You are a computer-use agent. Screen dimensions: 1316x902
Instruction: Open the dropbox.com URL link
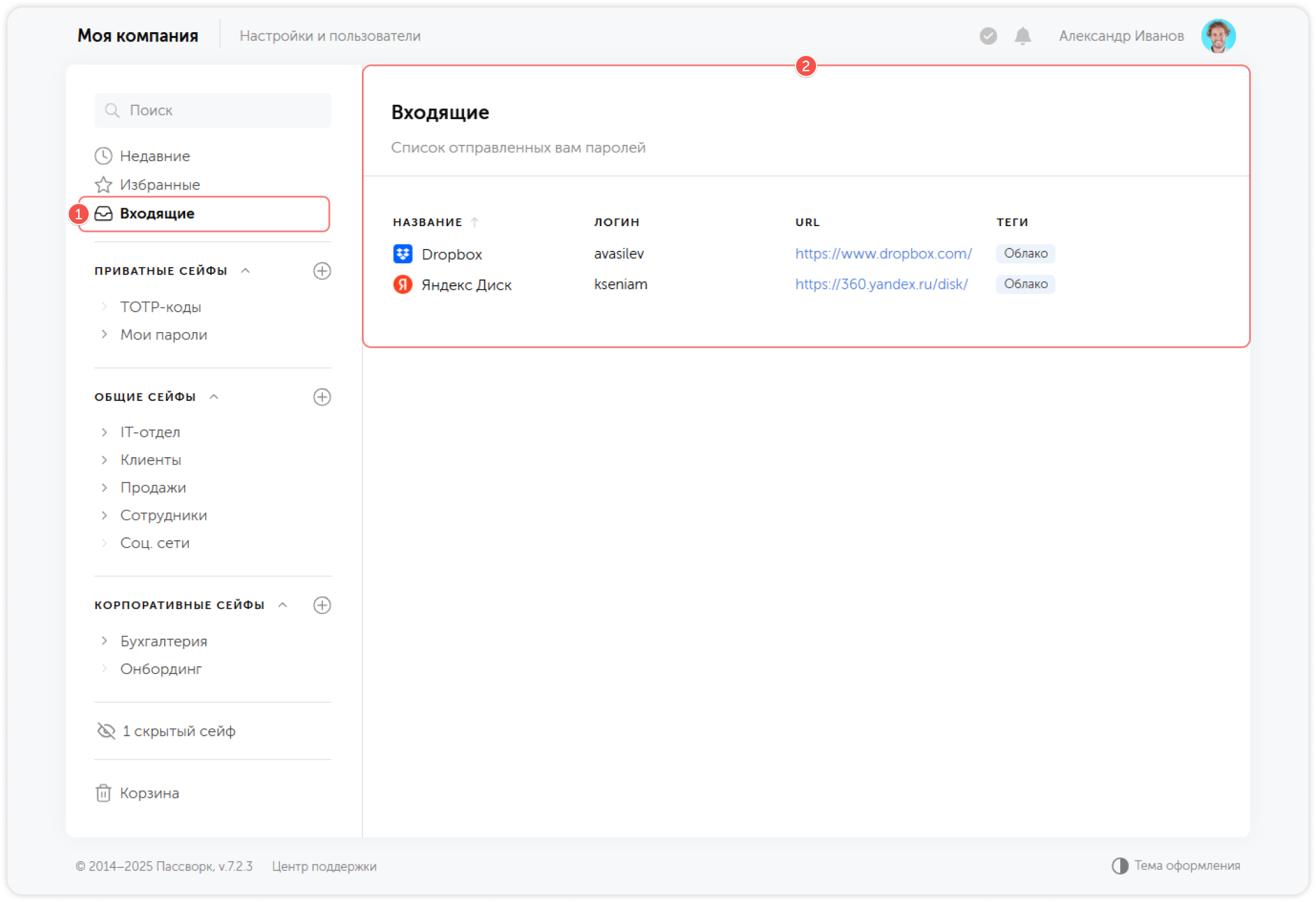tap(883, 253)
